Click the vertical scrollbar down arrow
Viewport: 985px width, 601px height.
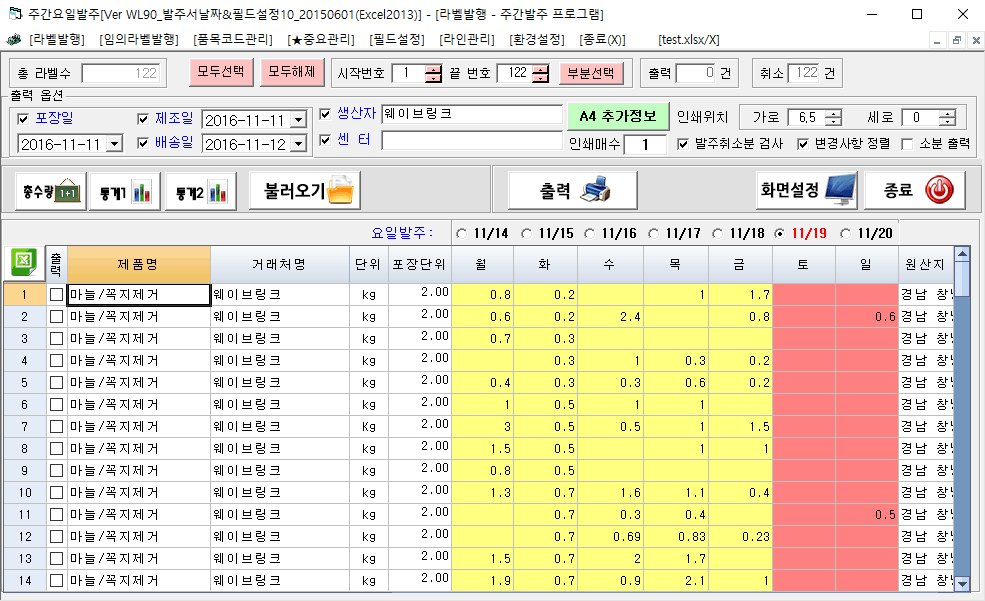(962, 584)
